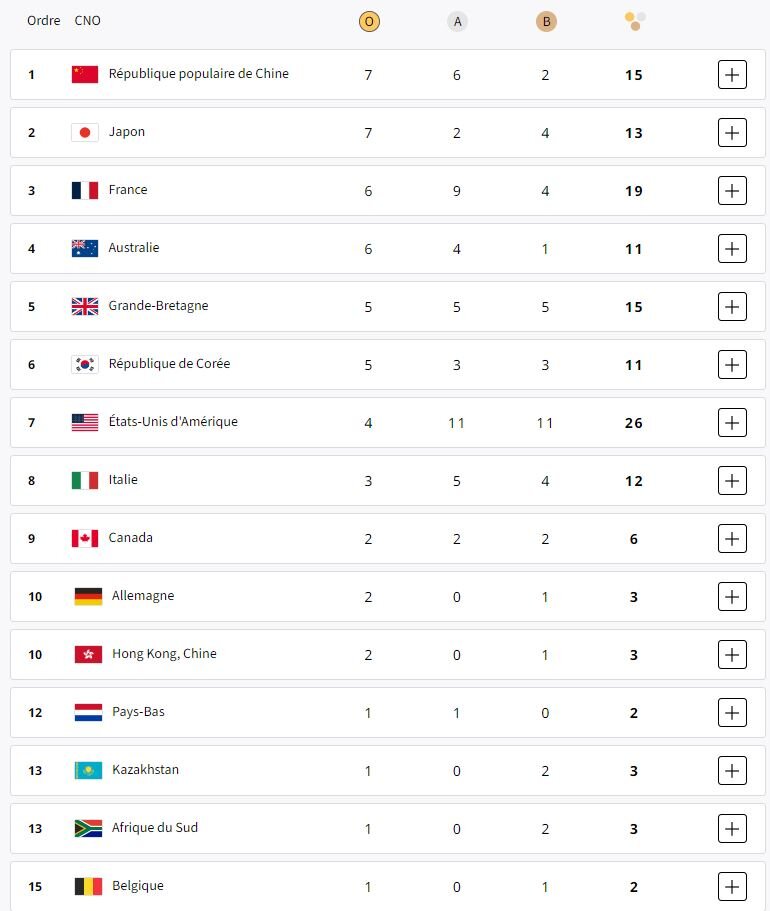Screen dimensions: 770x911
Task: Open the République de Corée link
Action: coord(169,364)
